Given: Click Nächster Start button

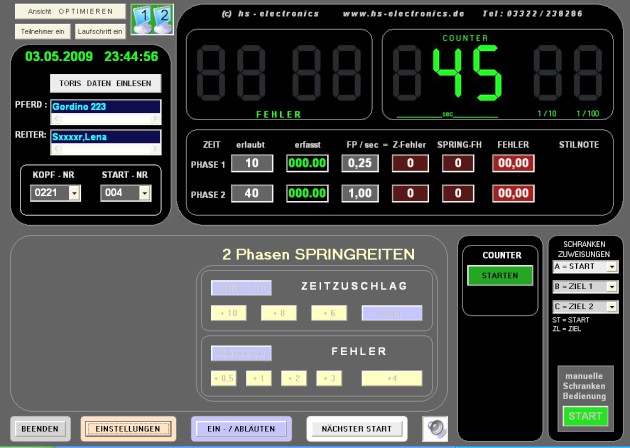Looking at the screenshot, I should [x=357, y=429].
